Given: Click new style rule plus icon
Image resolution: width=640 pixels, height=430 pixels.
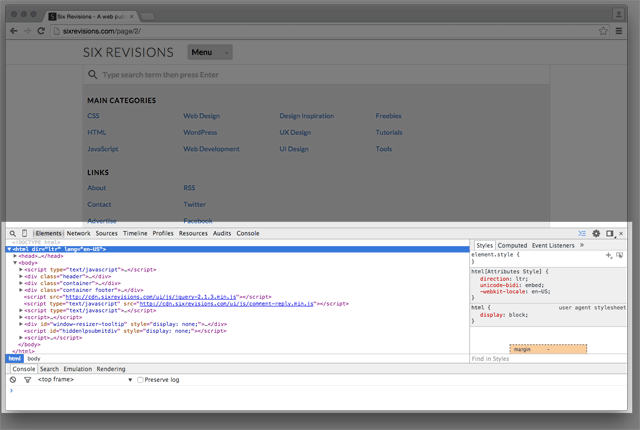Looking at the screenshot, I should 609,256.
